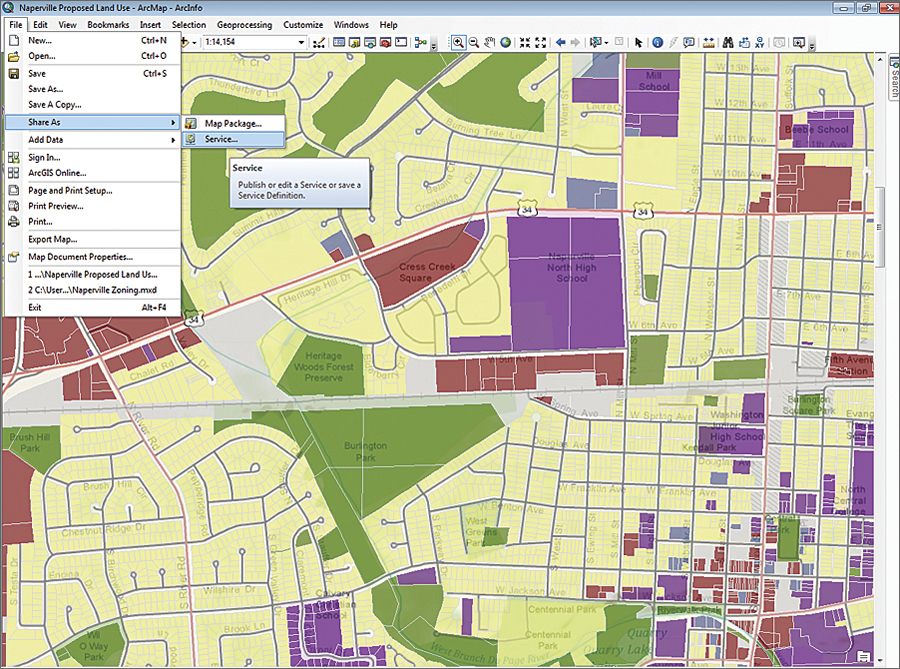Open the Geoprocessing menu

246,24
